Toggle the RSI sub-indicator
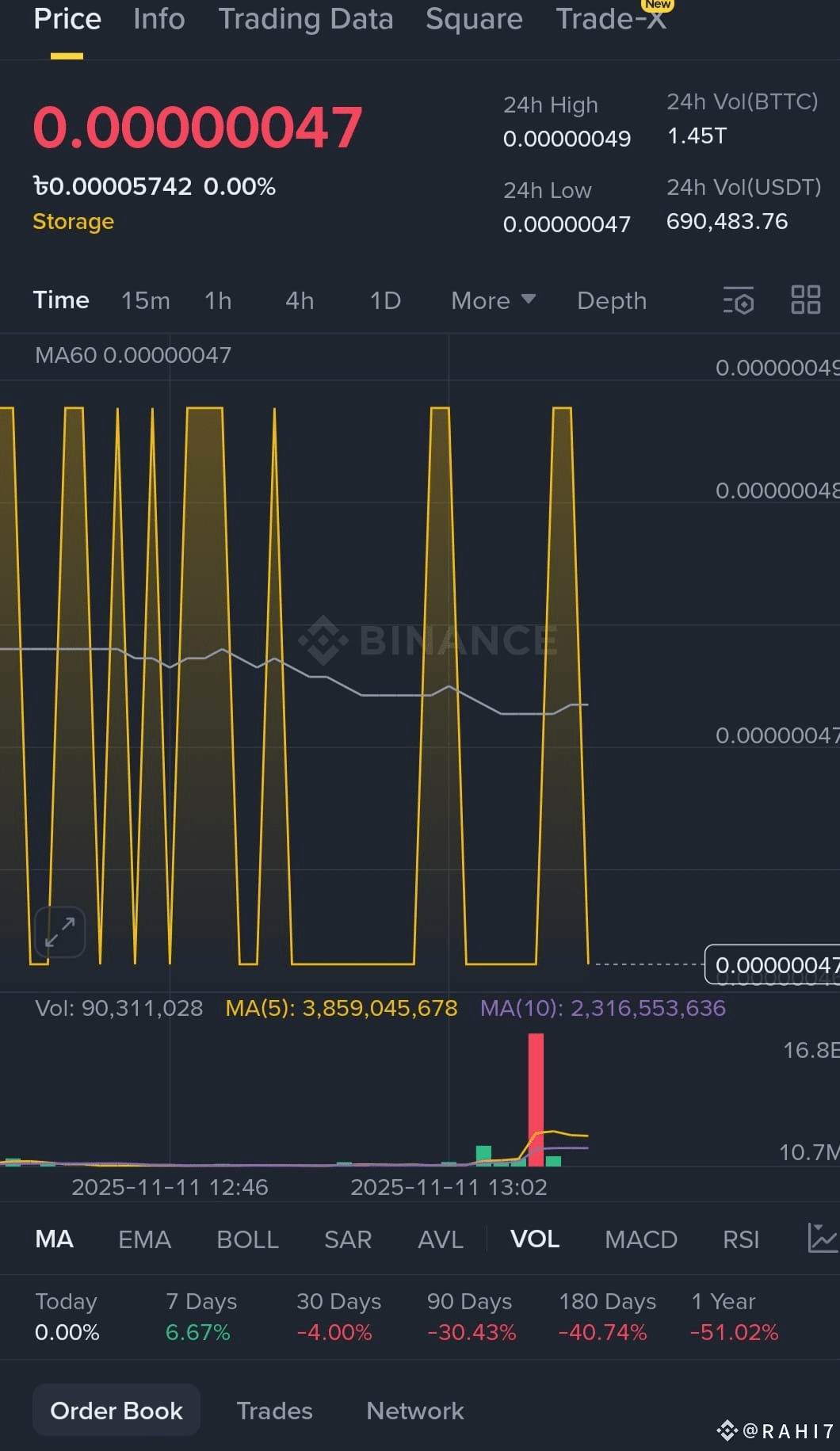 (x=741, y=1239)
